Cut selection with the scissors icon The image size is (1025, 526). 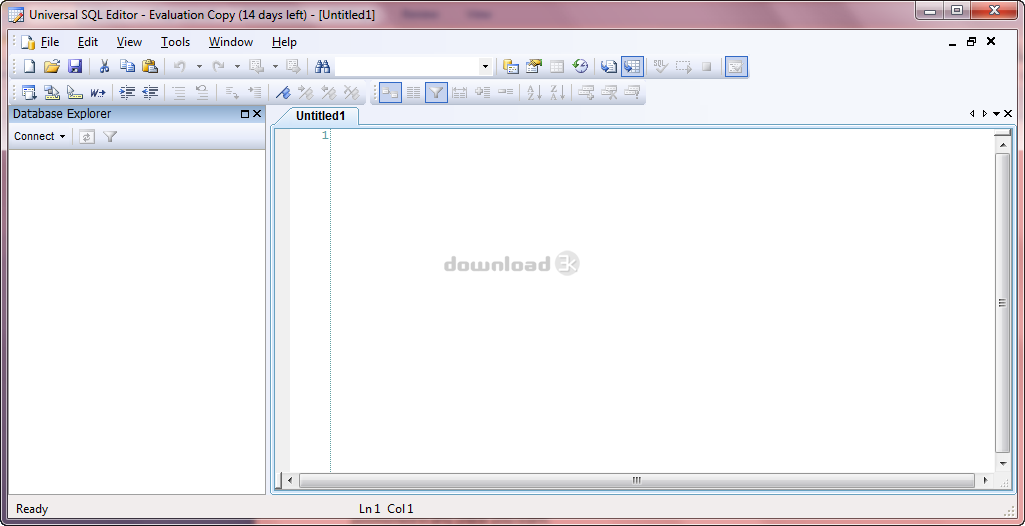104,66
